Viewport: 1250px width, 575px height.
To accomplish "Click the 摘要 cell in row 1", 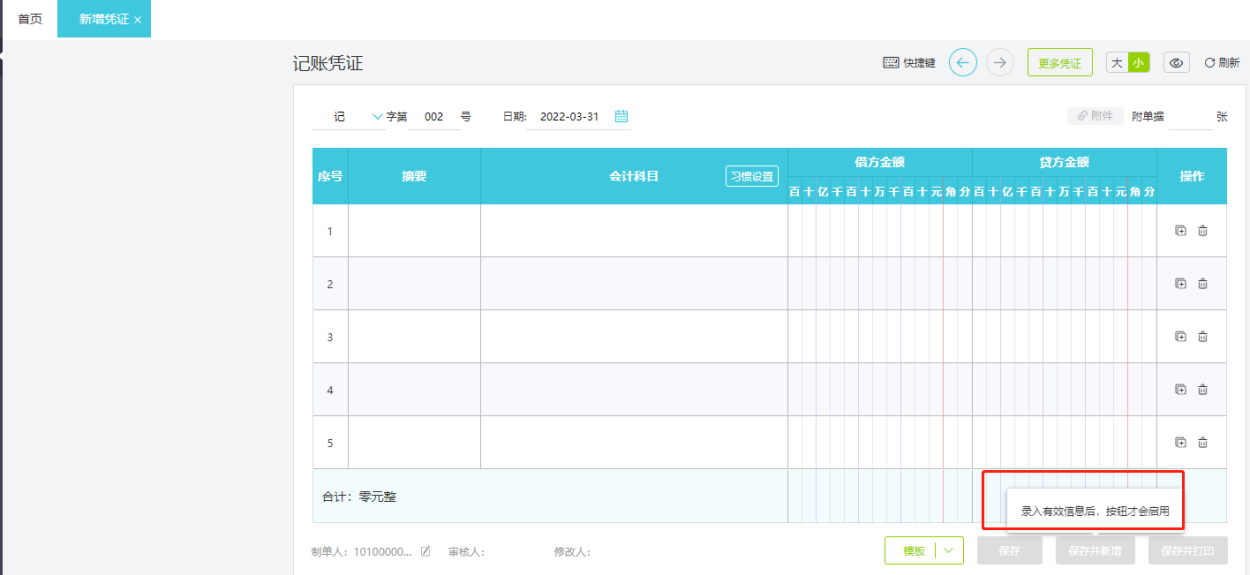I will click(x=414, y=231).
